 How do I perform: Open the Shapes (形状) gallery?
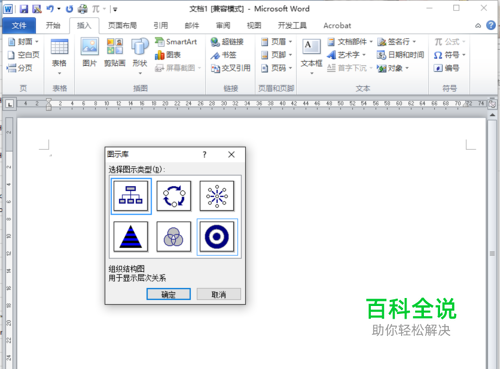[140, 56]
